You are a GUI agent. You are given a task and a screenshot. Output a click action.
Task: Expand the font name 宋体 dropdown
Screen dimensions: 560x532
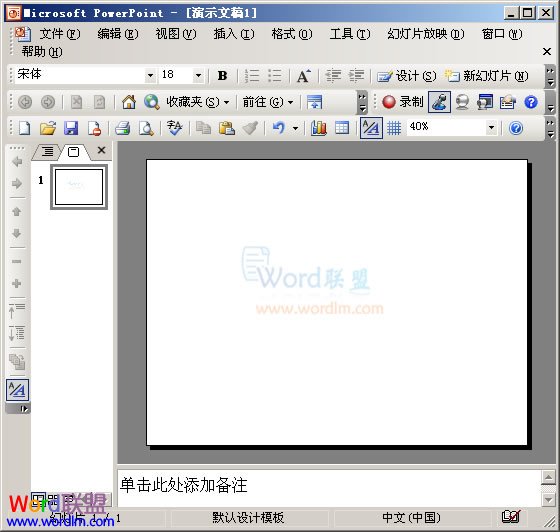[150, 76]
